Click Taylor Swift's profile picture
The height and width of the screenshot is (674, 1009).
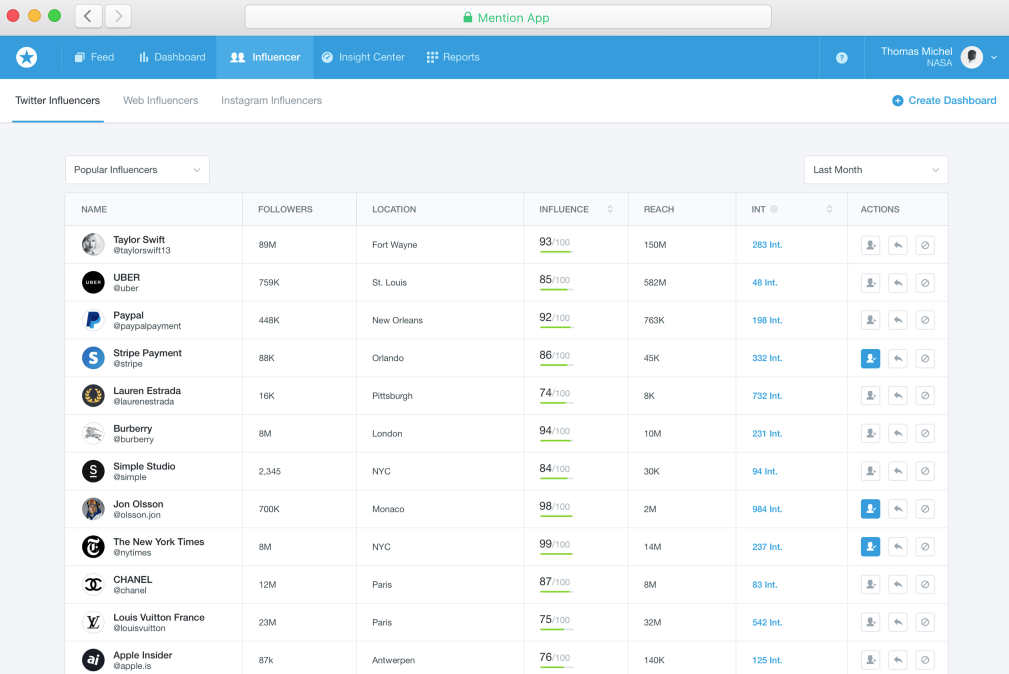click(93, 245)
